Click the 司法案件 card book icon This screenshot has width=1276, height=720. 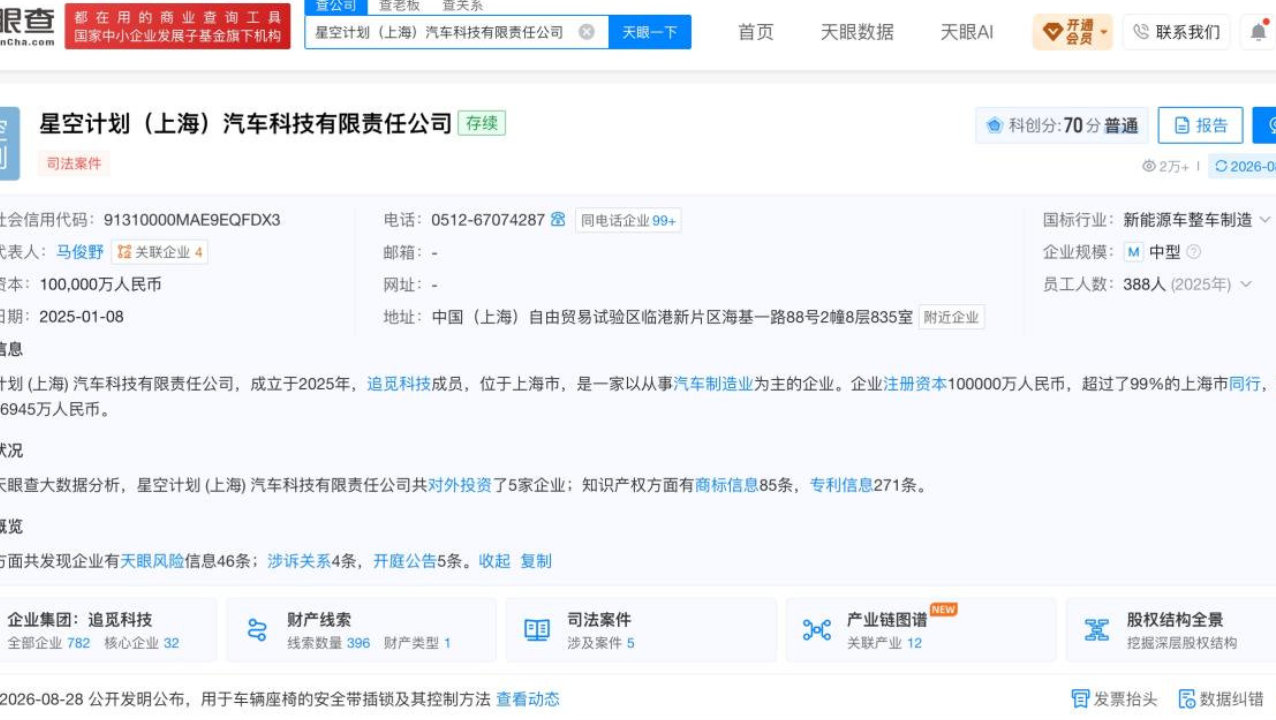[537, 630]
